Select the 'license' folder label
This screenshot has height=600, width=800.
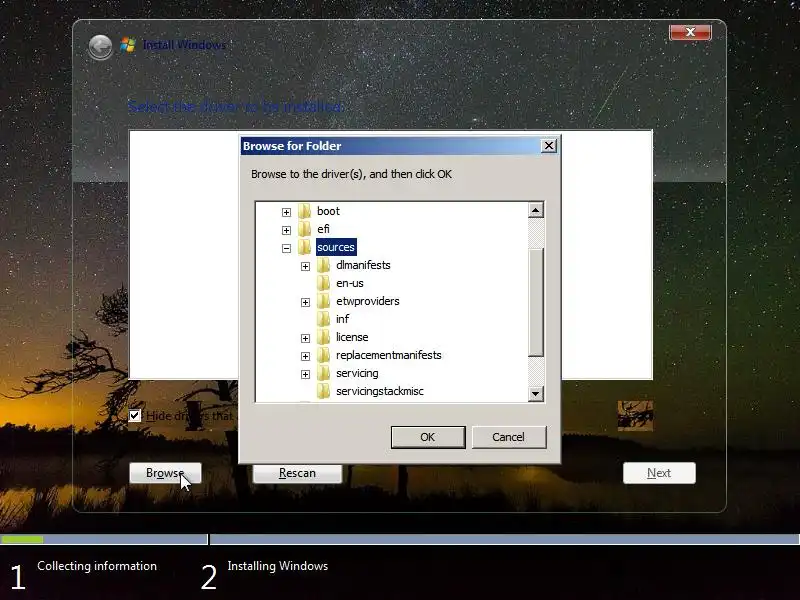coord(352,337)
